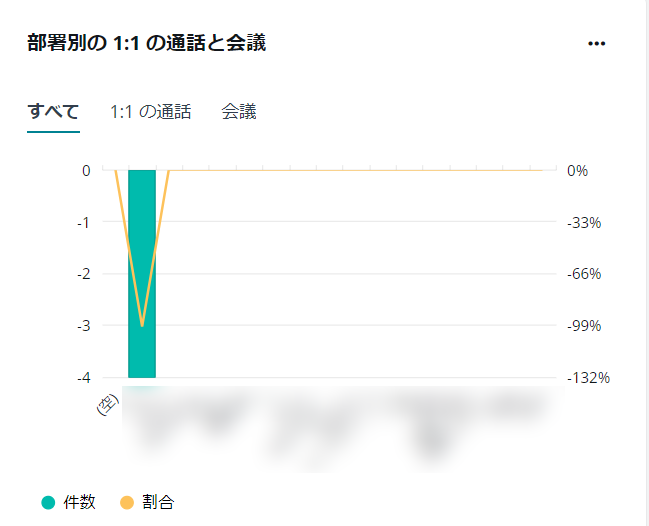Viewport: 649px width, 526px height.
Task: Click the -4 left axis label
Action: (x=84, y=378)
